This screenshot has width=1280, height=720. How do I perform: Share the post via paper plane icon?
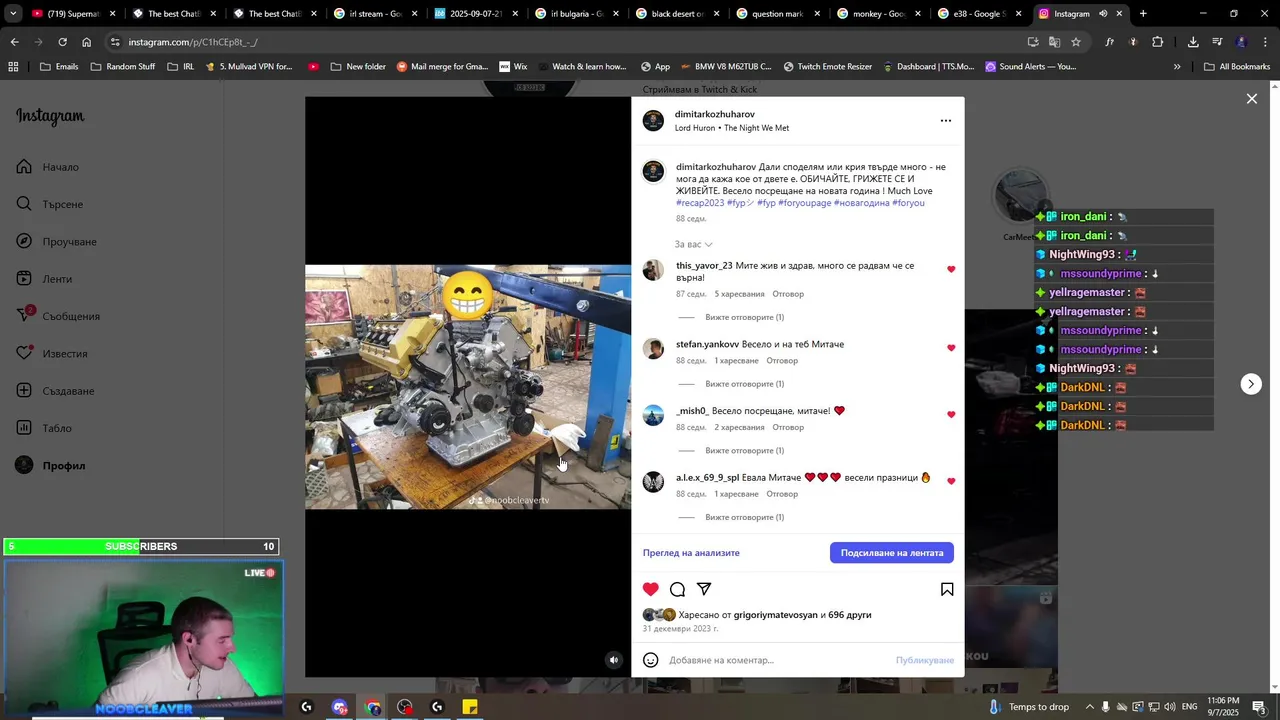click(x=704, y=589)
